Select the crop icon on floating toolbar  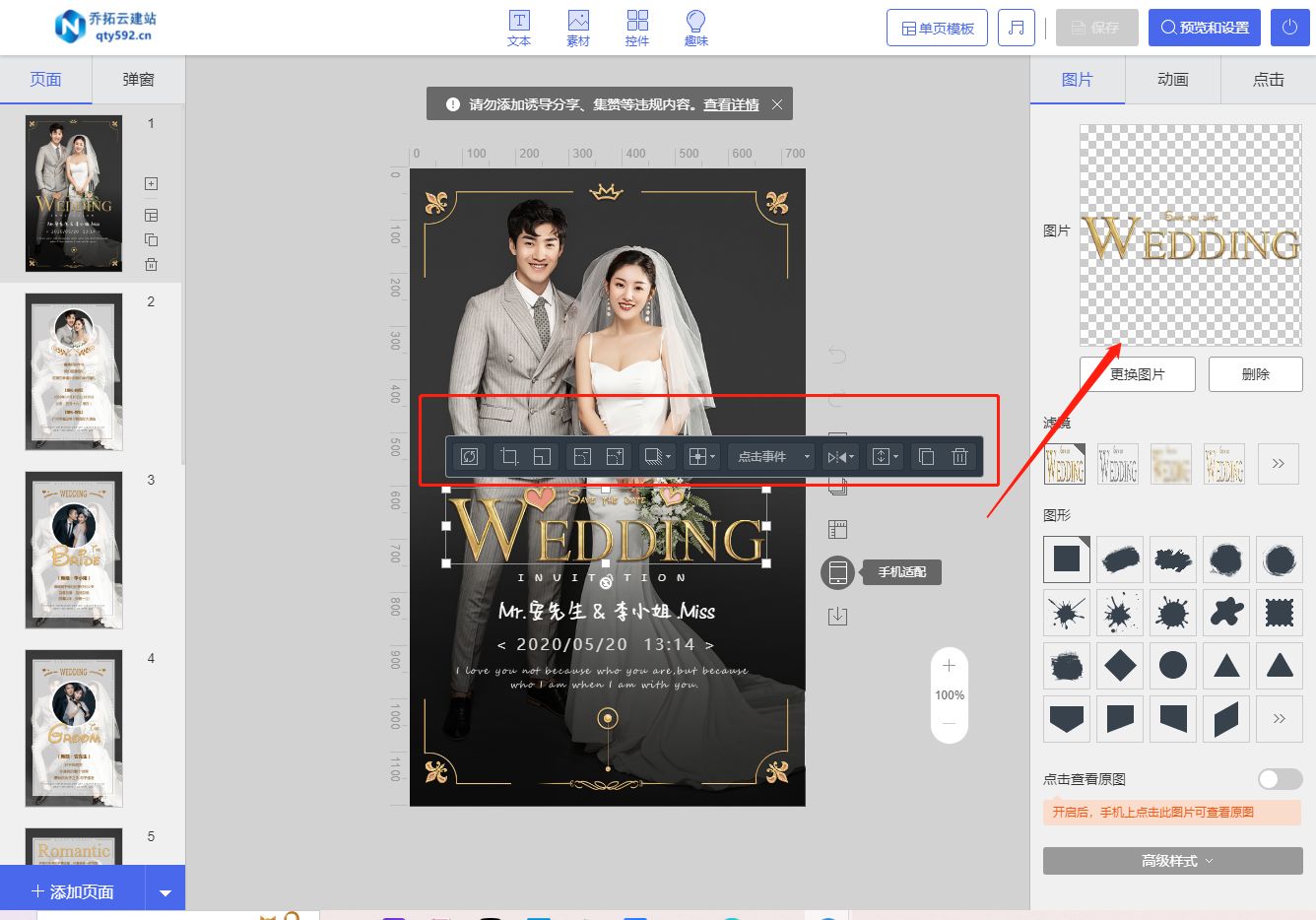pos(508,456)
